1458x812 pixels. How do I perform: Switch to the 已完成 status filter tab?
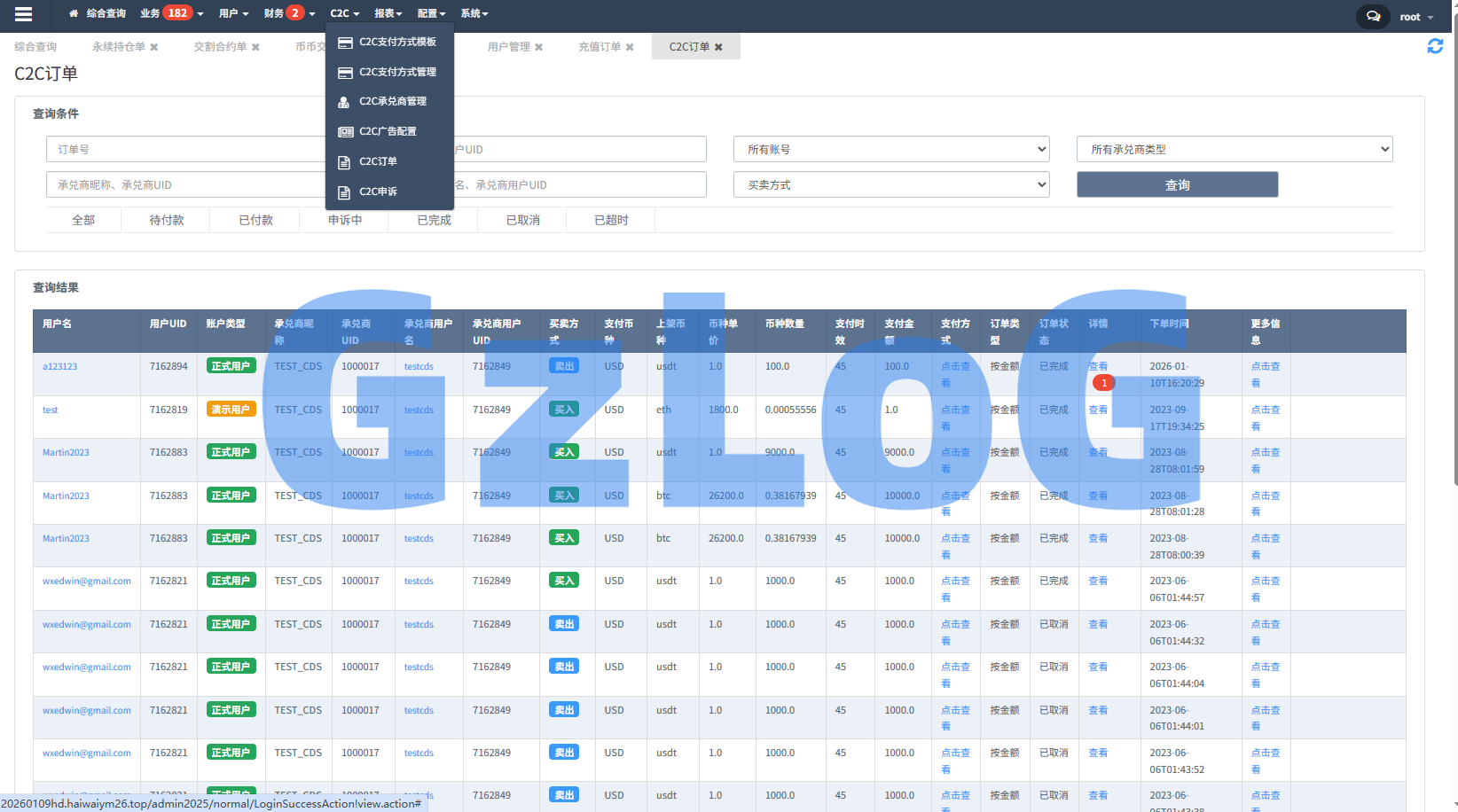(x=434, y=220)
